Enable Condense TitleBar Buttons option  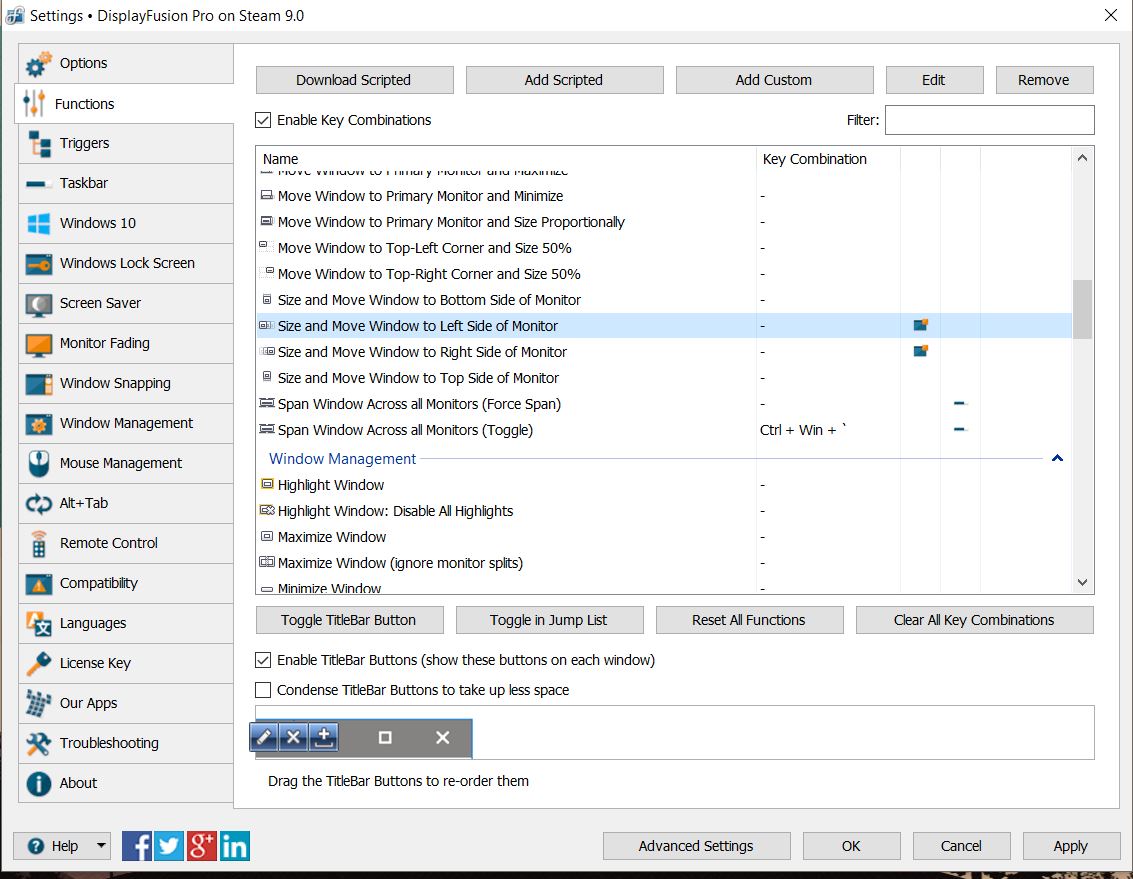[x=264, y=690]
